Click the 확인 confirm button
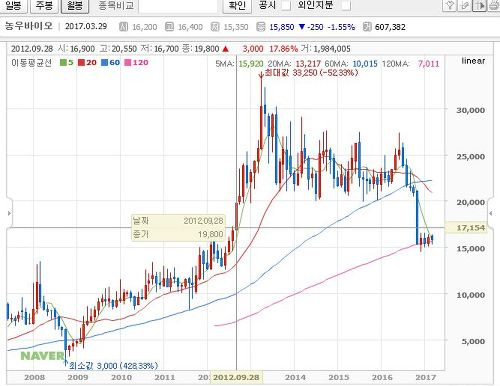 point(237,5)
